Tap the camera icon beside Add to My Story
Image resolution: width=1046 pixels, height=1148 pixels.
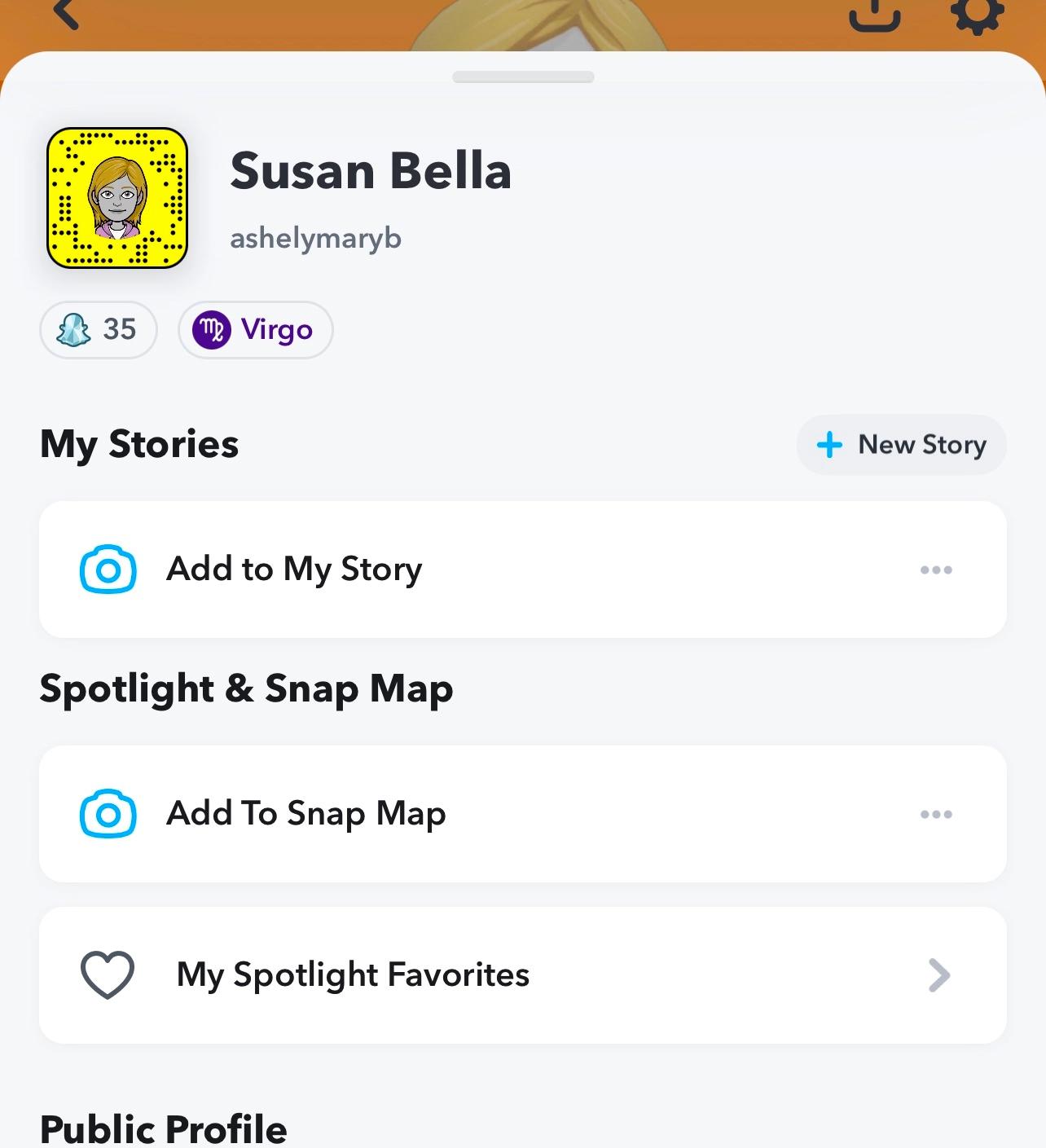(x=108, y=570)
